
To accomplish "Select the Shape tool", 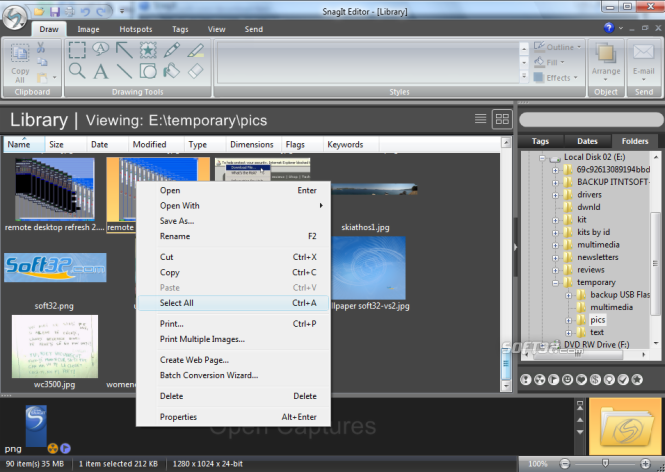I will click(x=148, y=71).
